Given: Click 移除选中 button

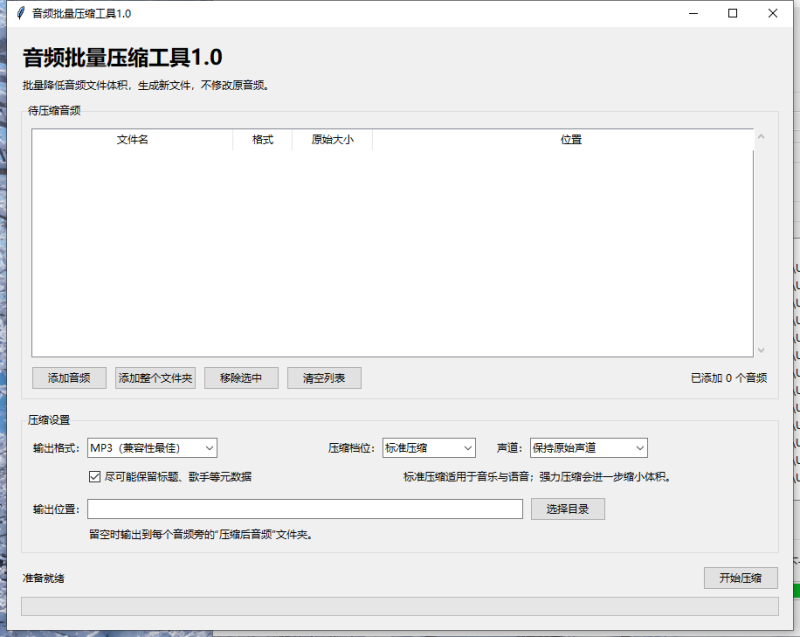Looking at the screenshot, I should 241,378.
